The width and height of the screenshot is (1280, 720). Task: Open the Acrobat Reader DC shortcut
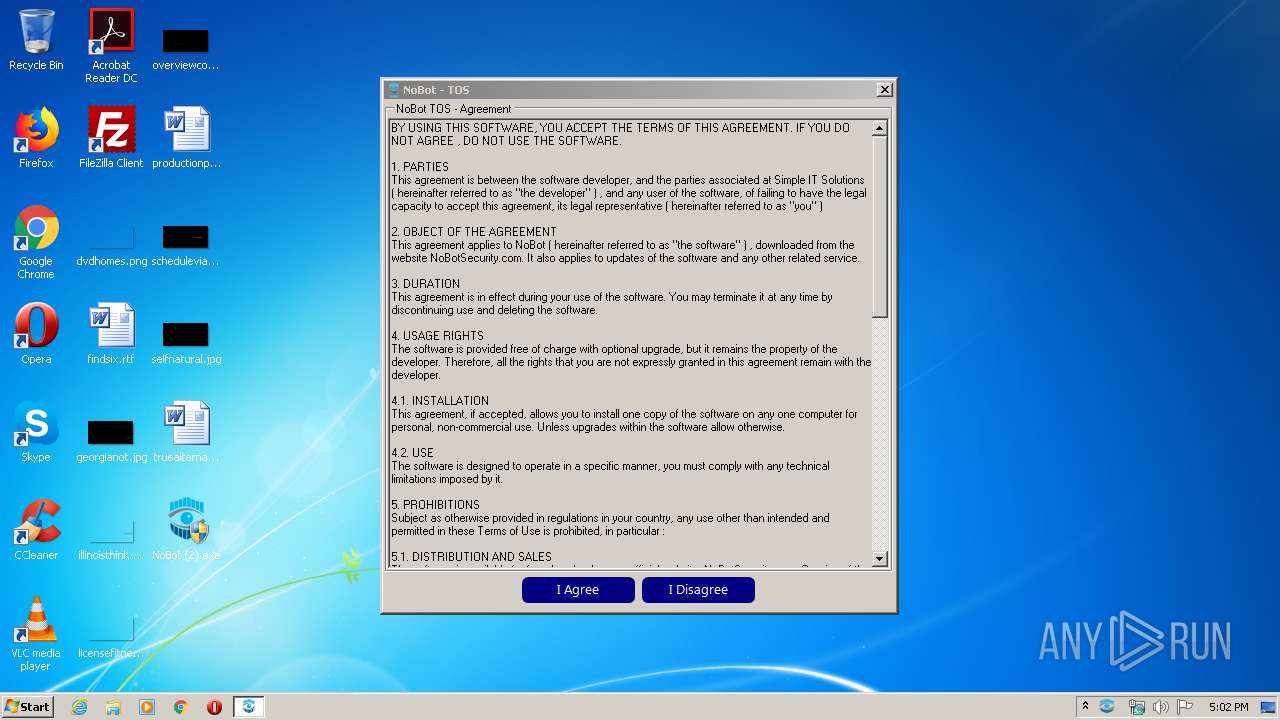(111, 45)
